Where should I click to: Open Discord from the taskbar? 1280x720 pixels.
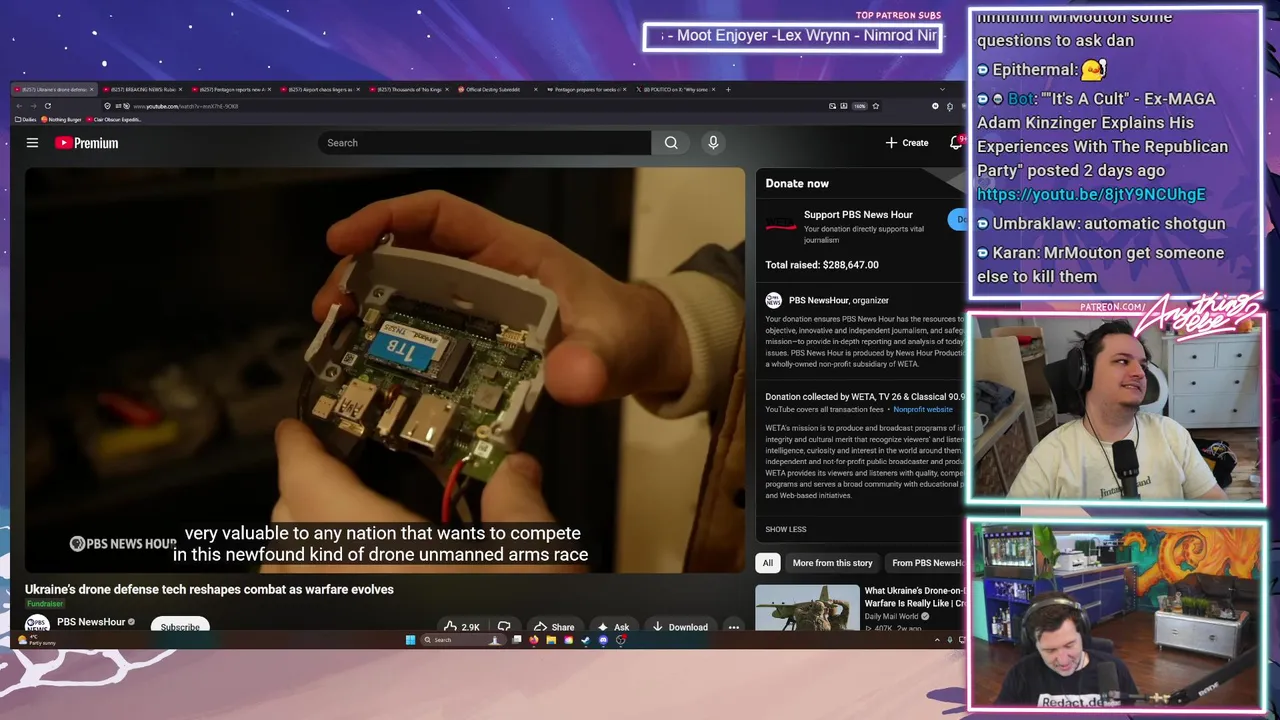[x=603, y=640]
